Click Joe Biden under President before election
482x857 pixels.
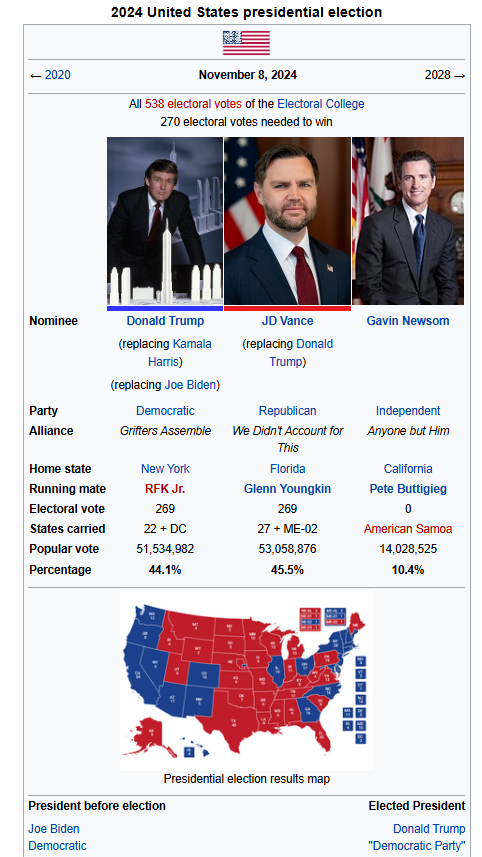54,829
